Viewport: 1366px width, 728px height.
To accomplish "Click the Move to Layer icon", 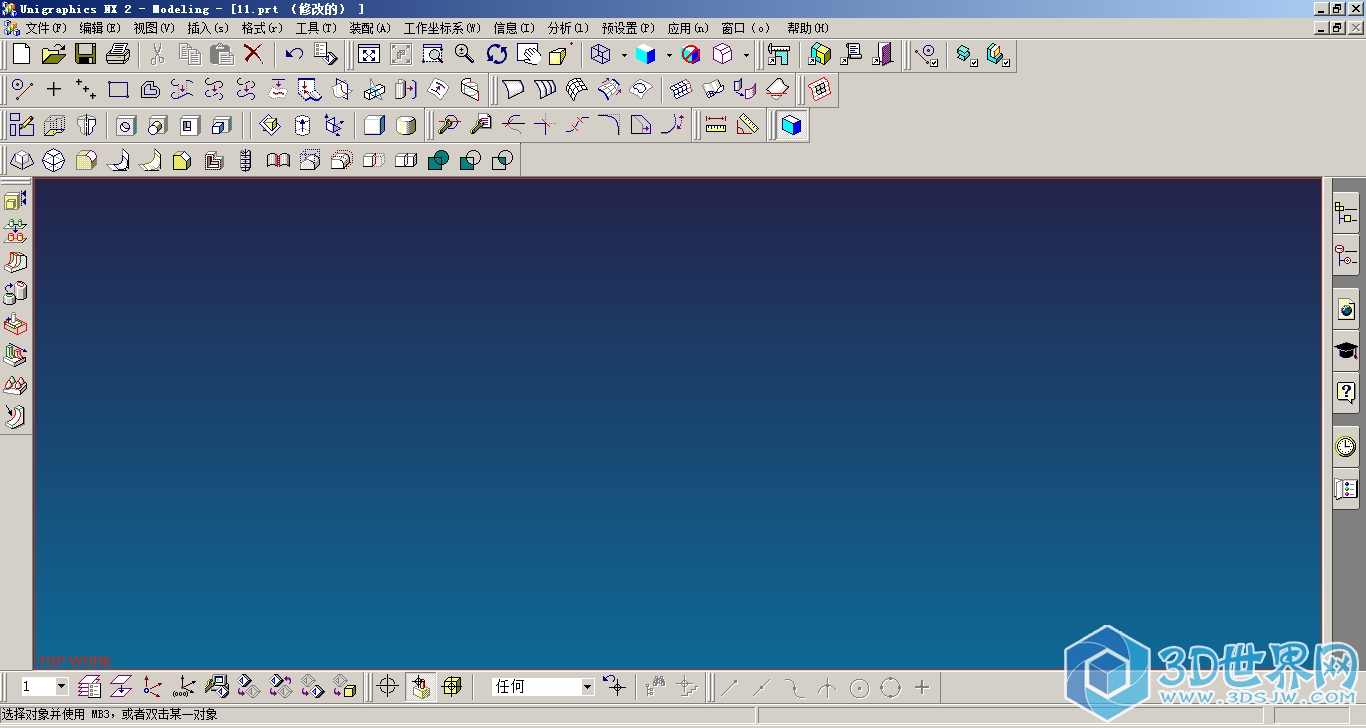I will 121,686.
